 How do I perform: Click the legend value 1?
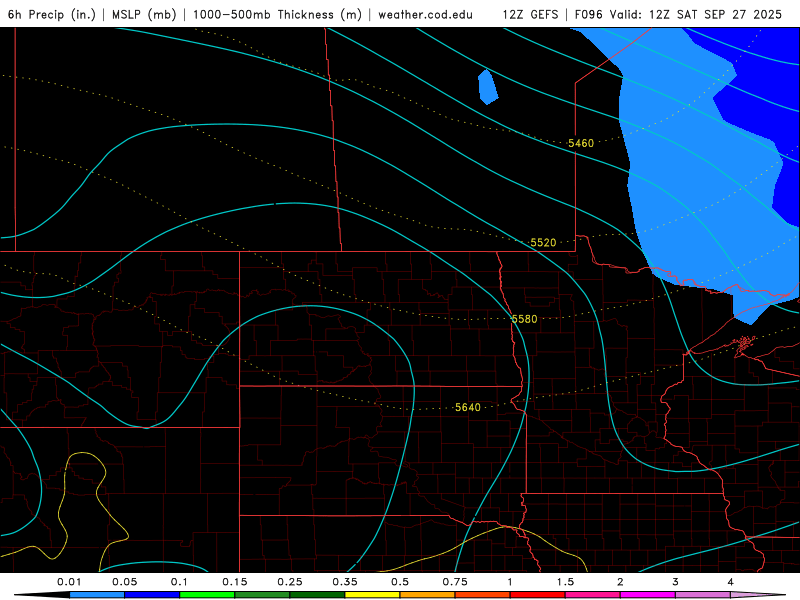click(510, 582)
